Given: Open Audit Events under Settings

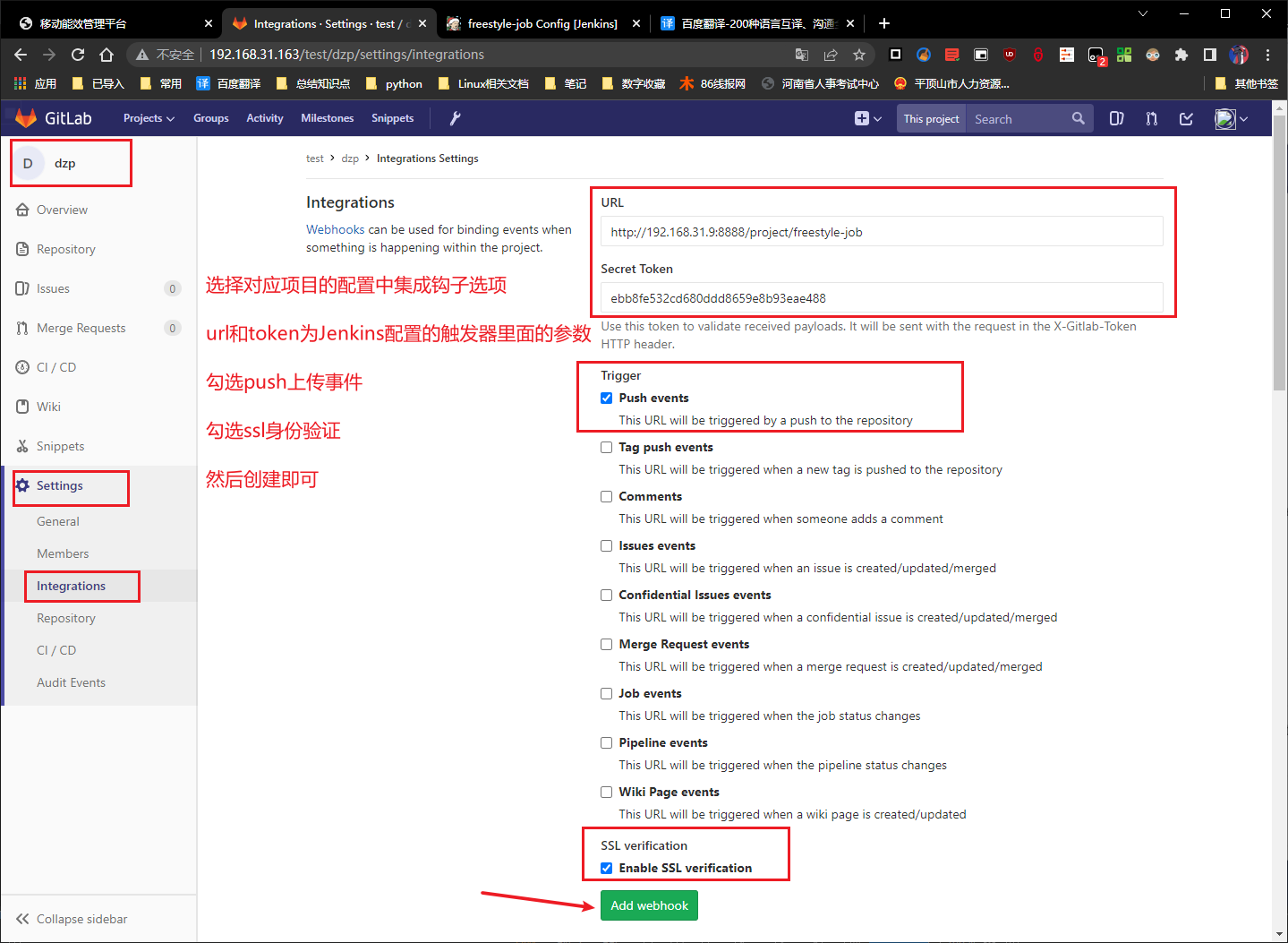Looking at the screenshot, I should [x=72, y=682].
